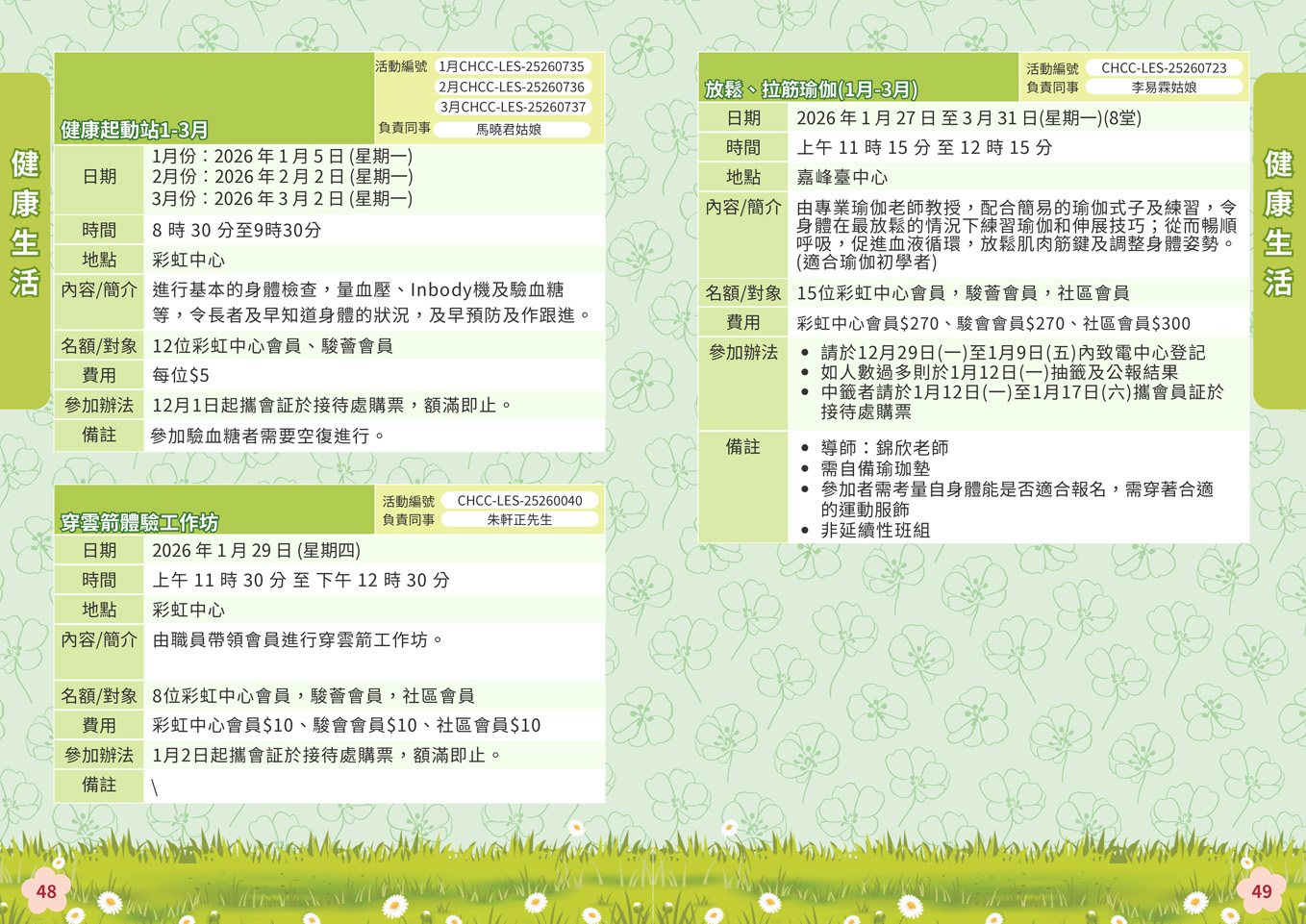Click the page 48 flower badge
1306x924 pixels.
coord(46,891)
